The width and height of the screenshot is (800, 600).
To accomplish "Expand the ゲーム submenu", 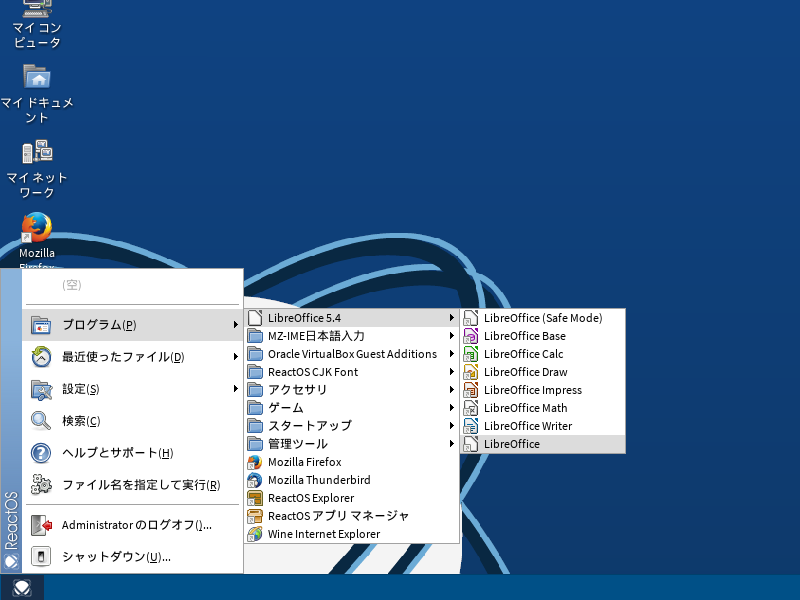I will (x=286, y=408).
